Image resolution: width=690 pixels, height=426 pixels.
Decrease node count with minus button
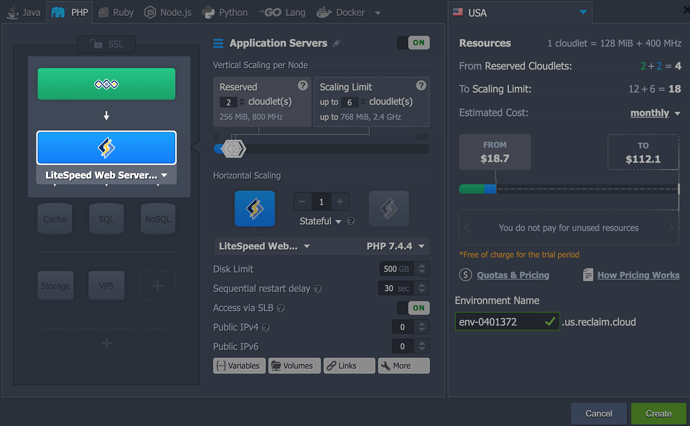302,202
